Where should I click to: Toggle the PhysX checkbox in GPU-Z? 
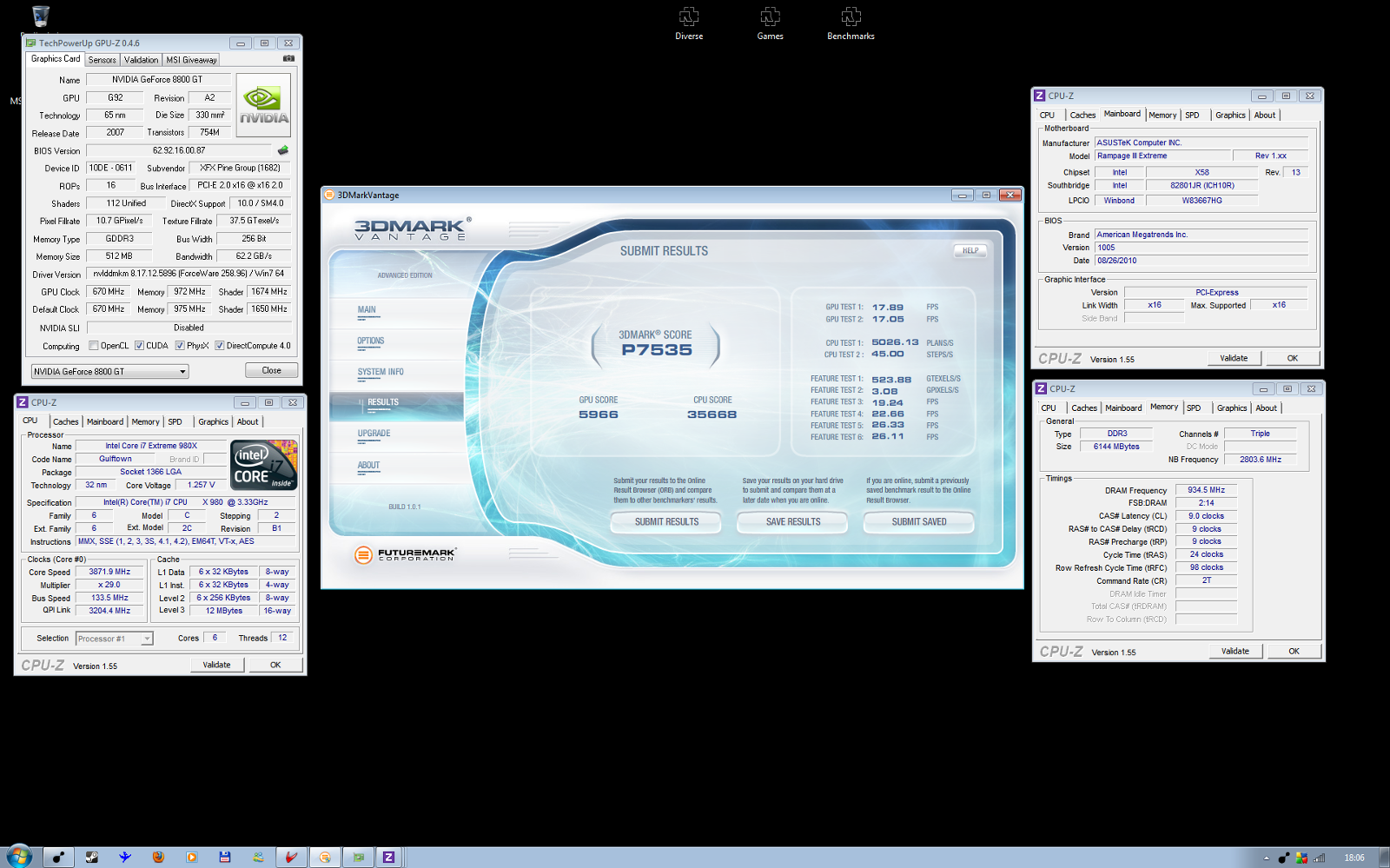point(180,346)
